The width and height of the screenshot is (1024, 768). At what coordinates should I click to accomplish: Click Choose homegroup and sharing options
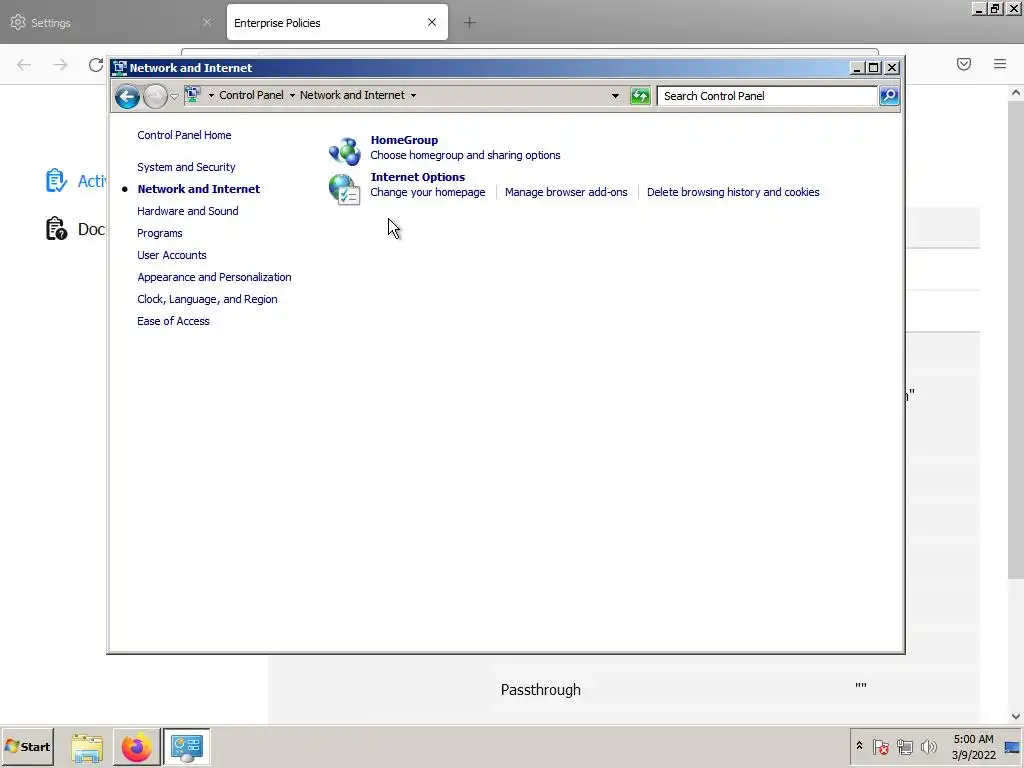pyautogui.click(x=465, y=155)
